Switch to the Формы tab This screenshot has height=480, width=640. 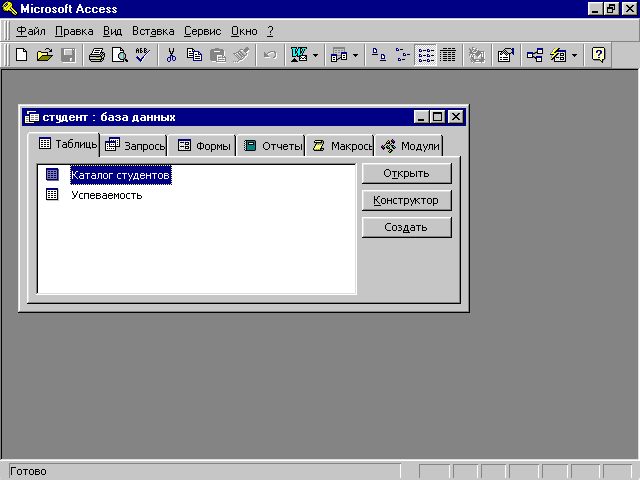coord(203,146)
